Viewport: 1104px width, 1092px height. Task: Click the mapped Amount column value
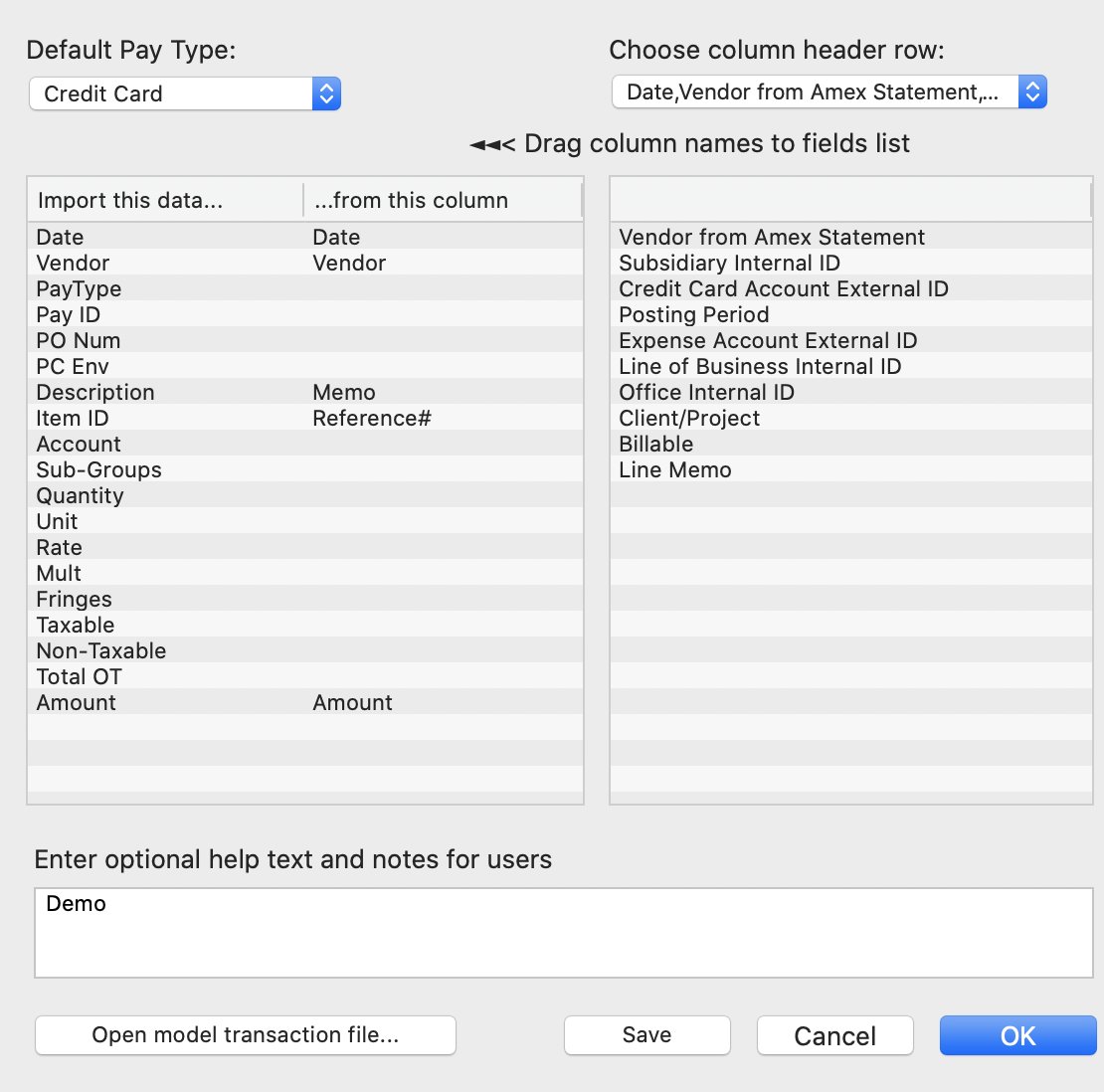pos(352,703)
